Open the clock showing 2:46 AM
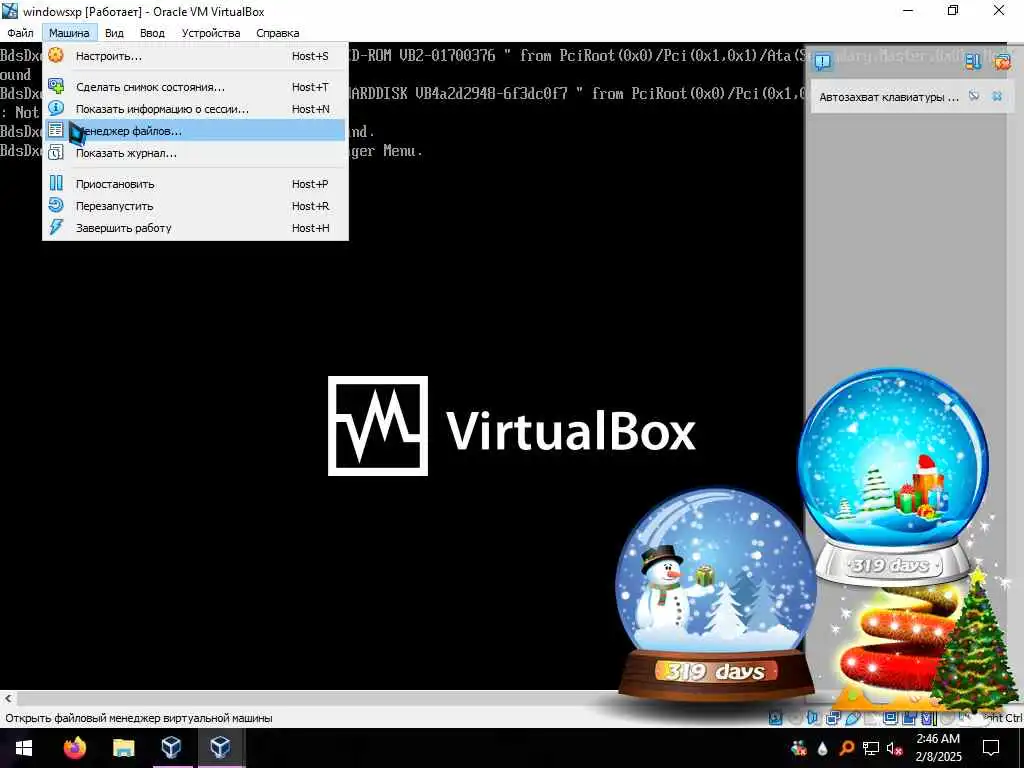This screenshot has height=768, width=1024. (x=938, y=748)
